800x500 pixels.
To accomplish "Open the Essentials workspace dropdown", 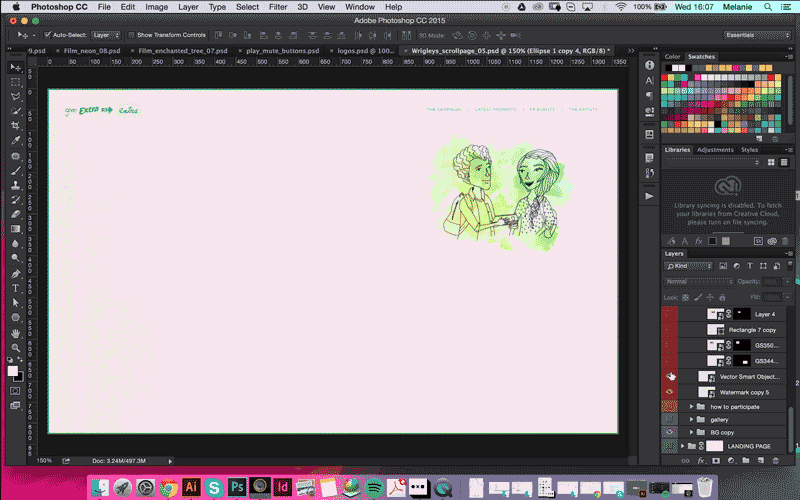I will click(x=757, y=35).
